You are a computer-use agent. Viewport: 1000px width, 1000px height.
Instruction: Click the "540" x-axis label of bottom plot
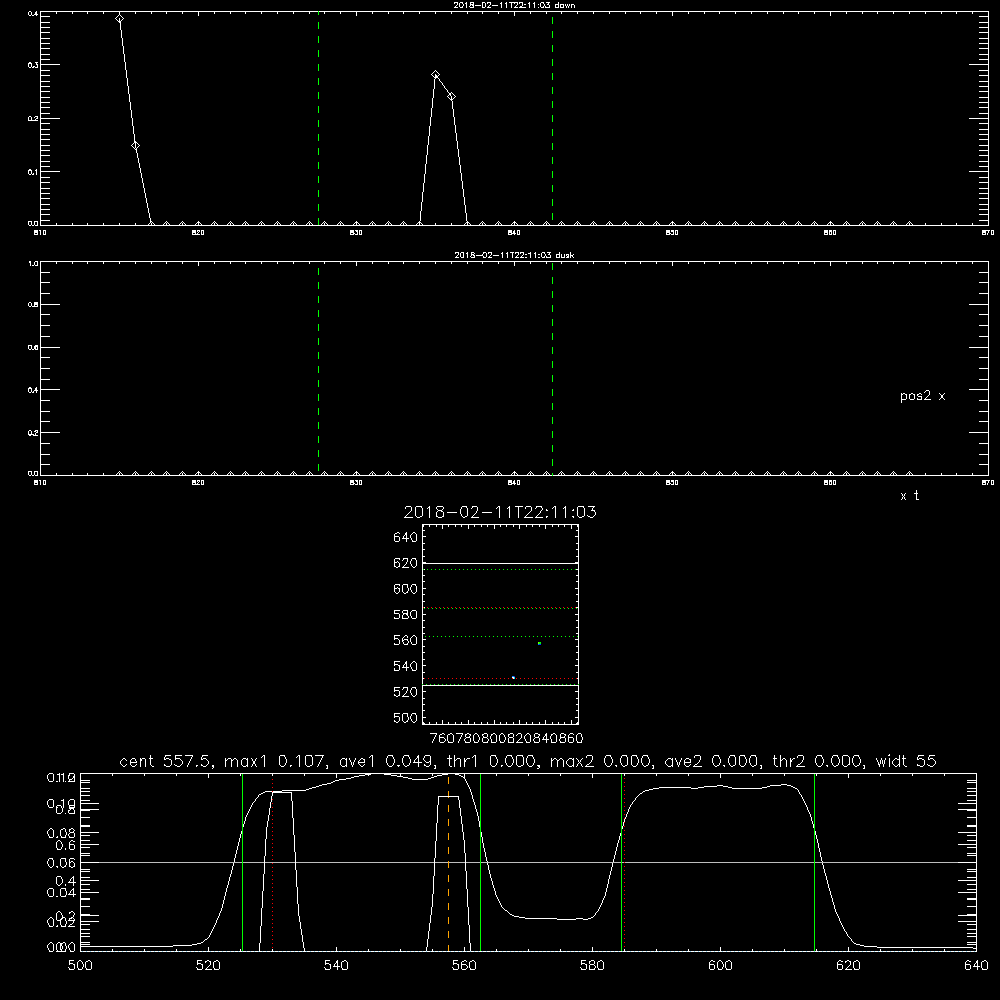pos(336,966)
